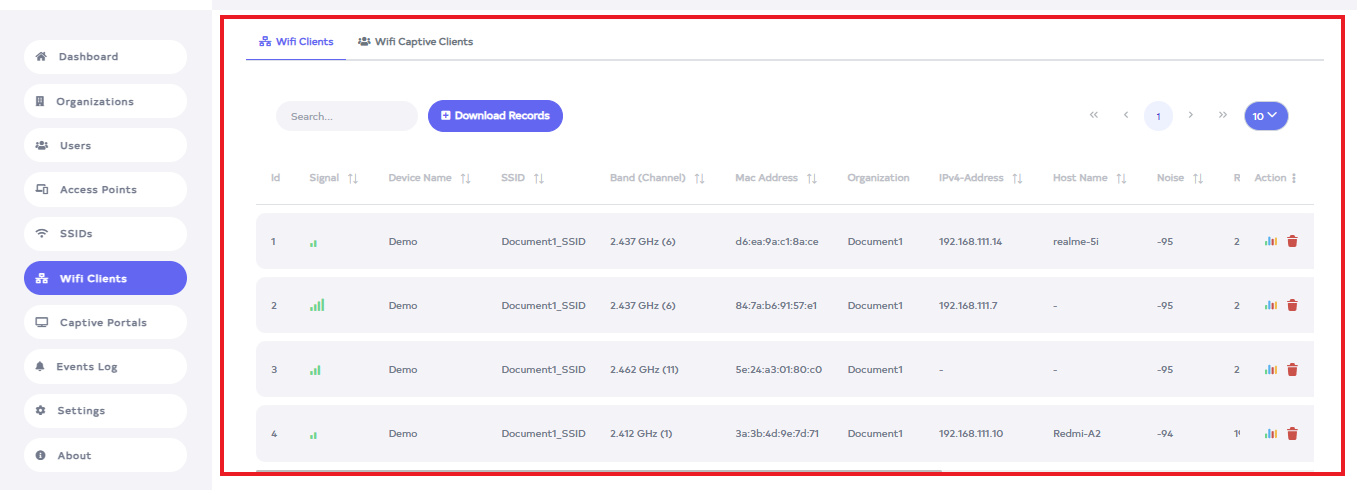The image size is (1357, 490).
Task: Delete the realme-5i client row
Action: pyautogui.click(x=1292, y=241)
